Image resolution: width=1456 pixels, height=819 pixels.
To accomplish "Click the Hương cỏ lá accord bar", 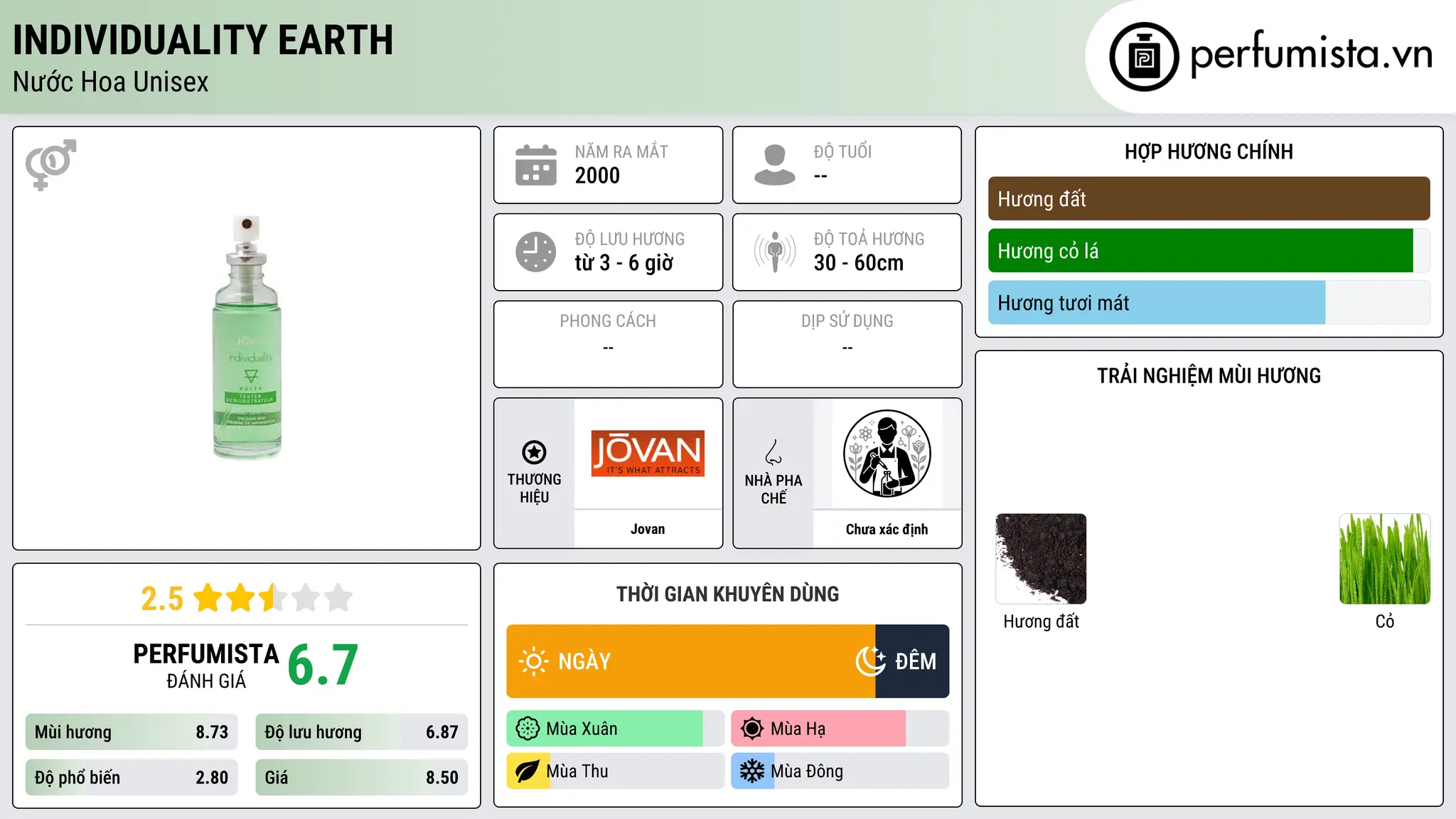I will pos(1209,251).
